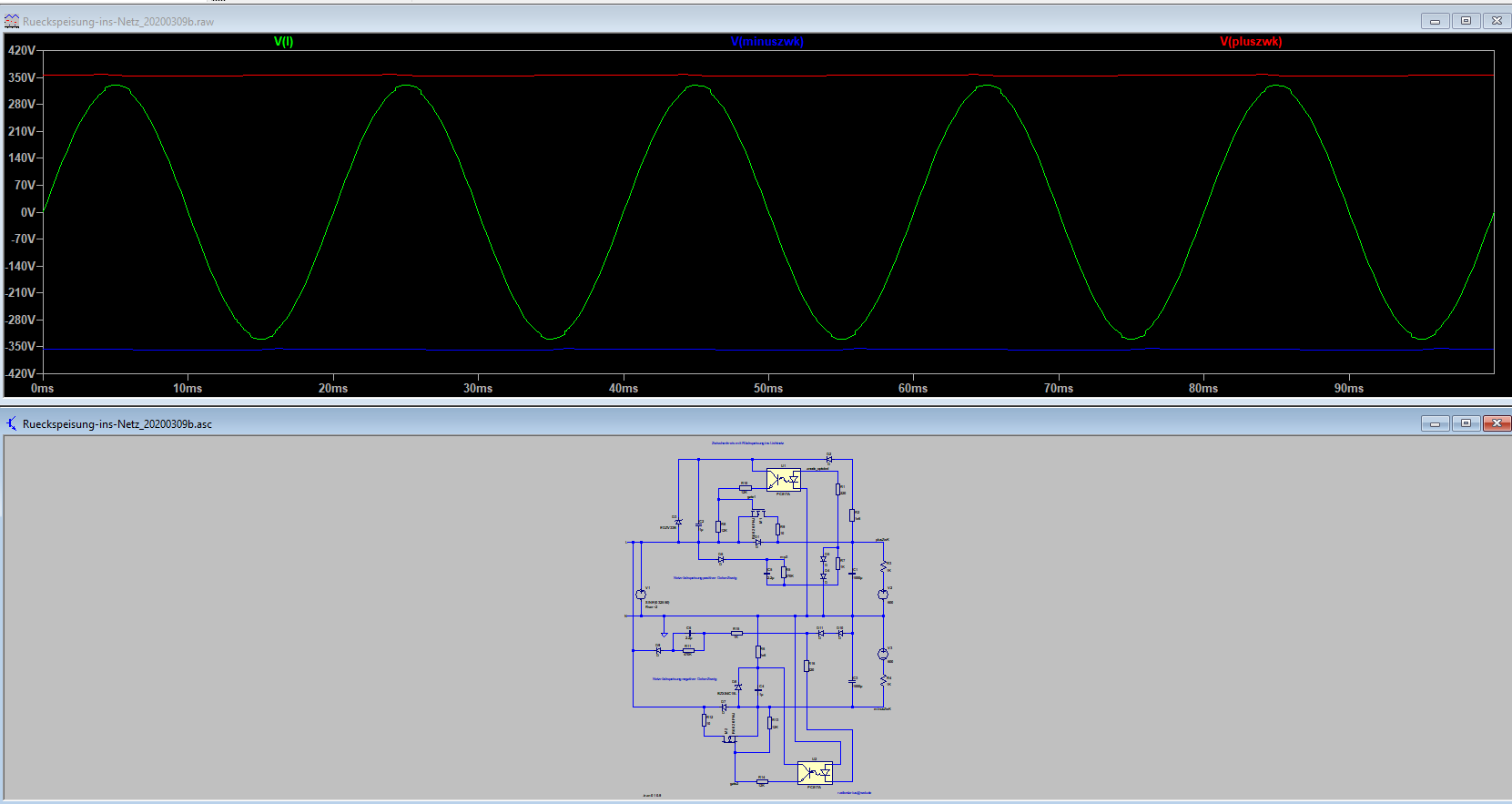
Task: Click the 50ms time axis label
Action: point(768,388)
